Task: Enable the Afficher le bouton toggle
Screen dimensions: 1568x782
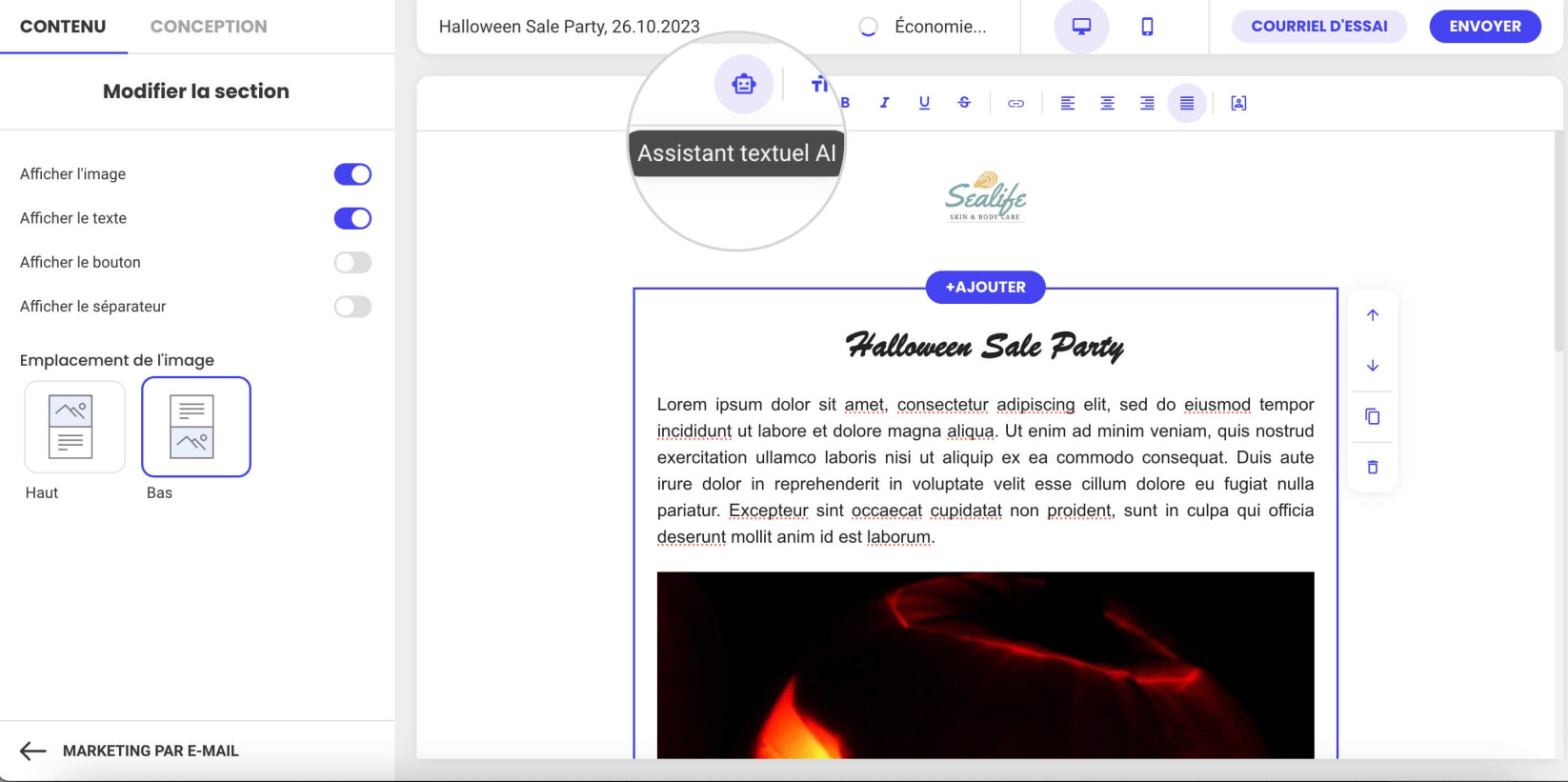Action: point(352,262)
